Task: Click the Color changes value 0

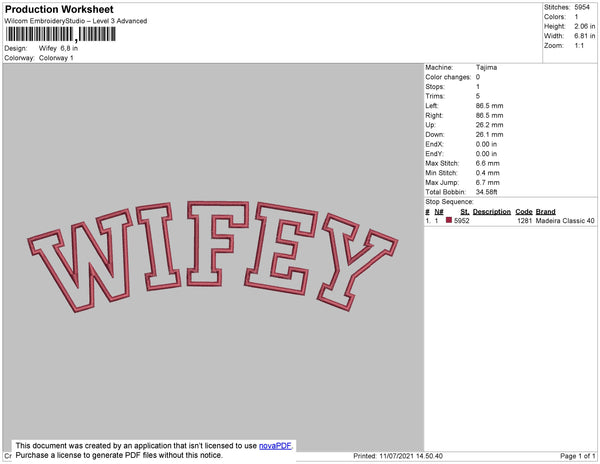Action: pyautogui.click(x=478, y=77)
